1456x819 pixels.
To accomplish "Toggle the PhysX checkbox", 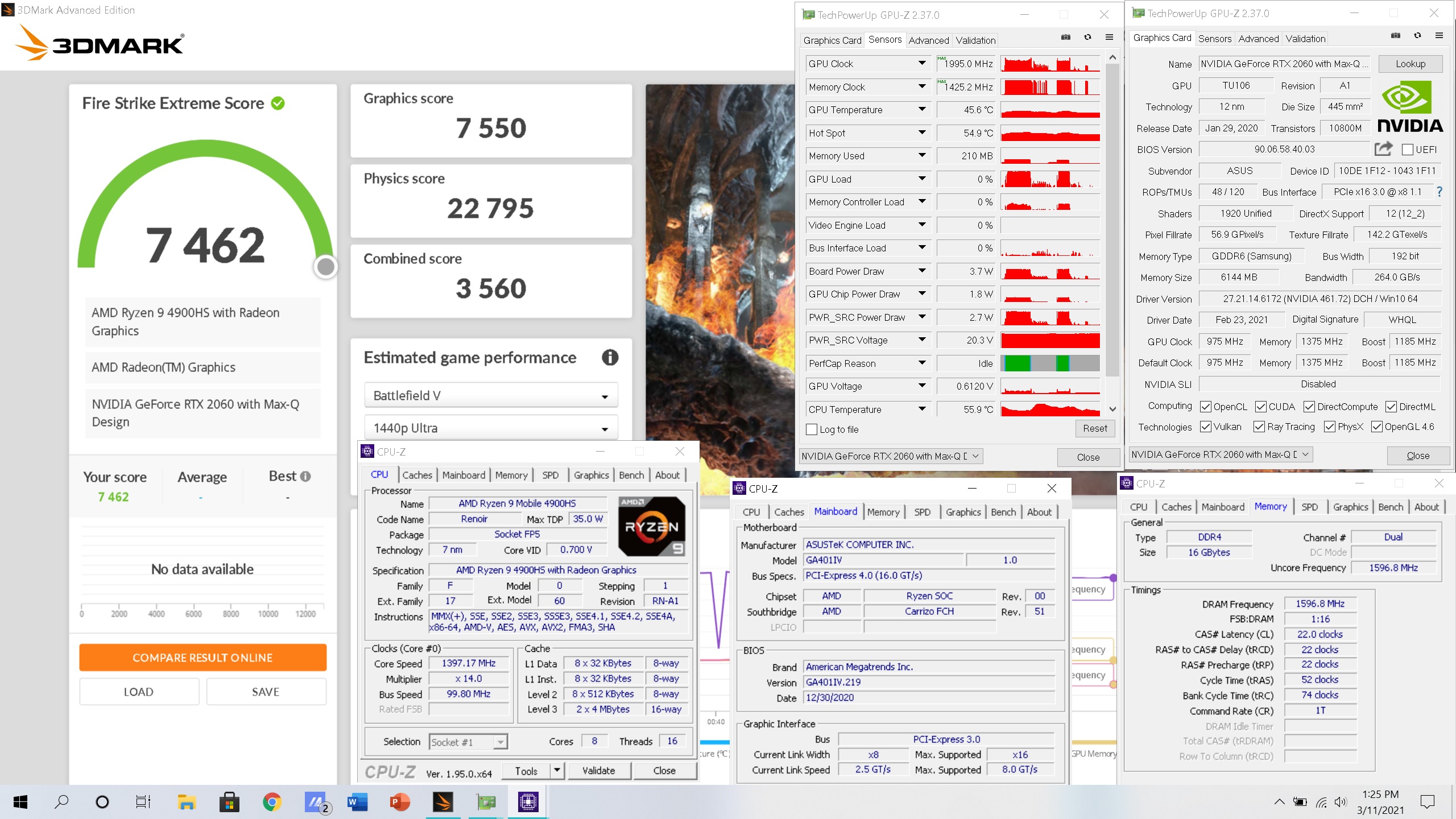I will 1330,427.
